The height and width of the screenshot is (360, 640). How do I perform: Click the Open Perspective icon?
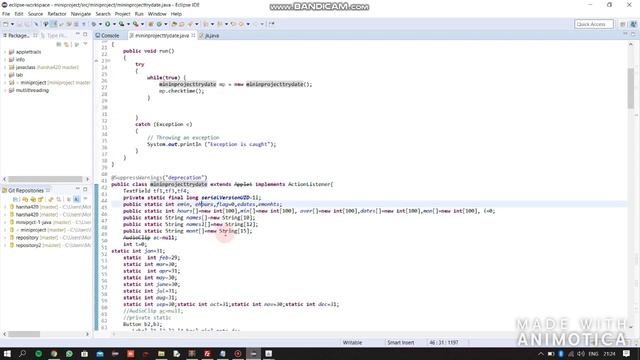[x=623, y=24]
